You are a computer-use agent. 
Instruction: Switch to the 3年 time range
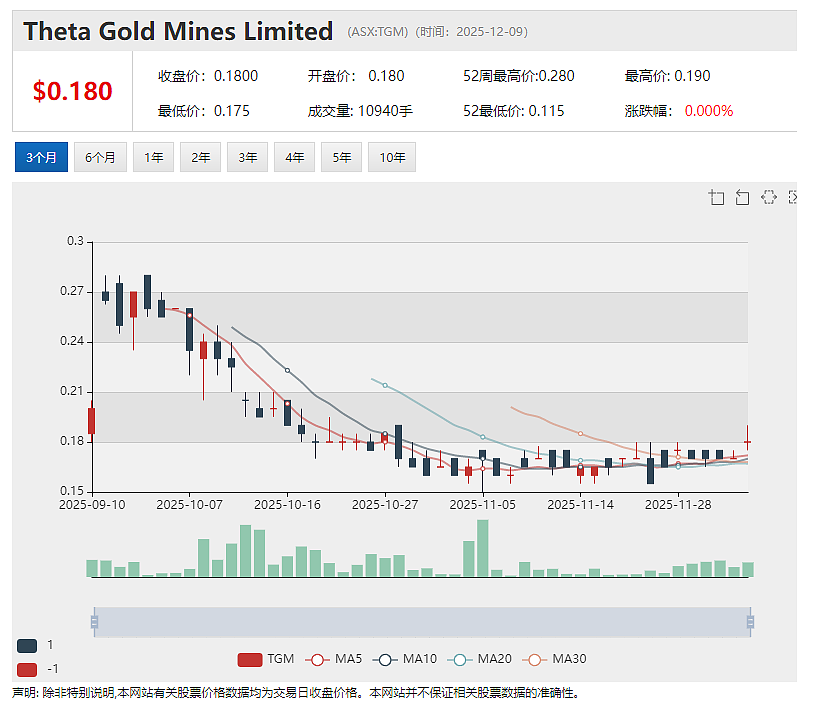247,157
